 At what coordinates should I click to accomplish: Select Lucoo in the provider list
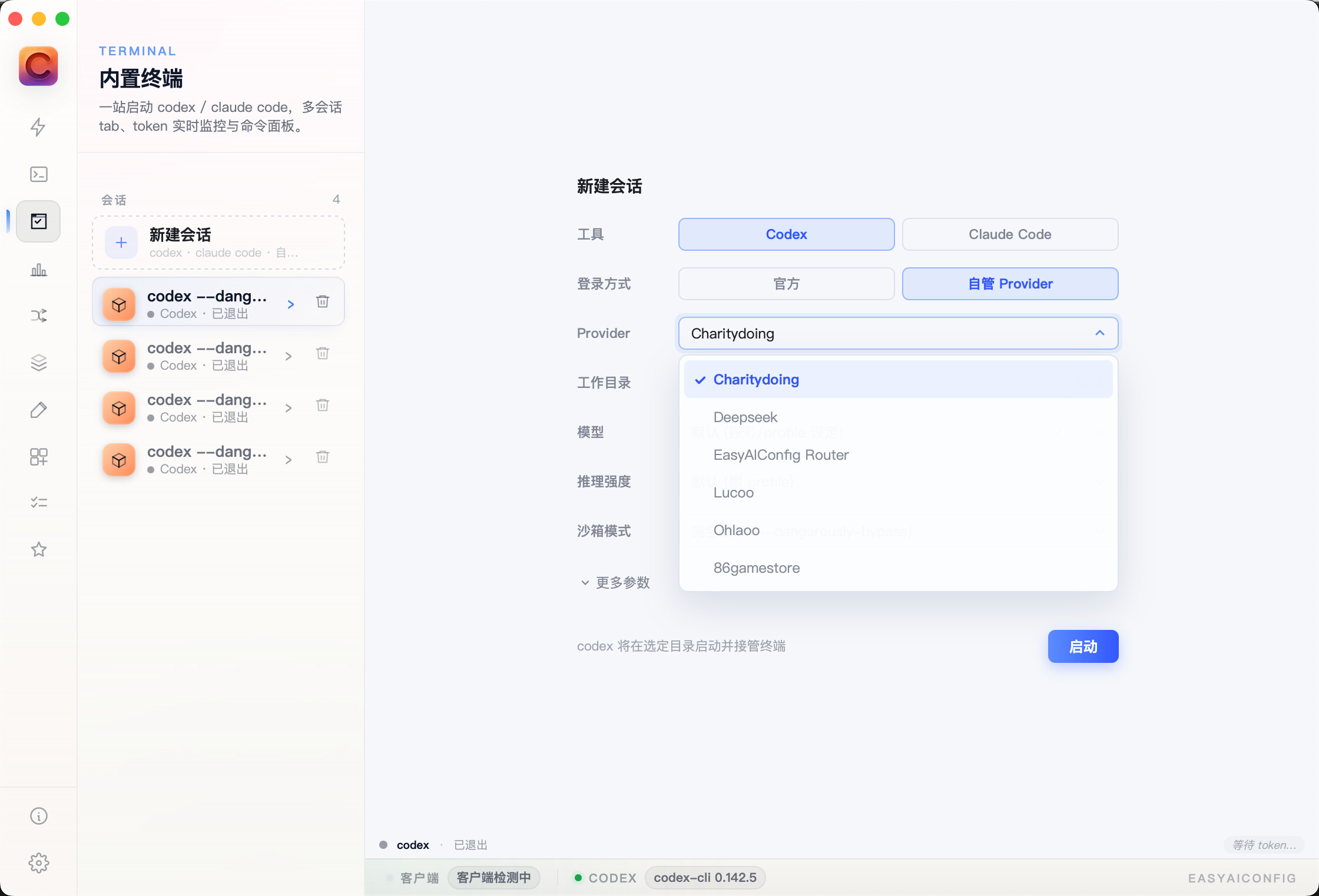pos(898,493)
